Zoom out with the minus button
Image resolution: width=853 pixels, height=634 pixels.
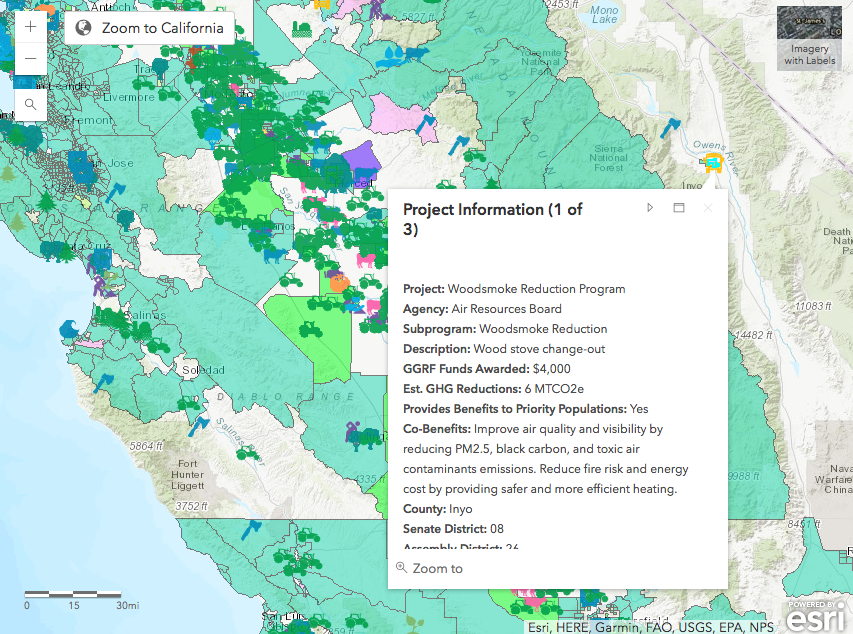point(30,59)
